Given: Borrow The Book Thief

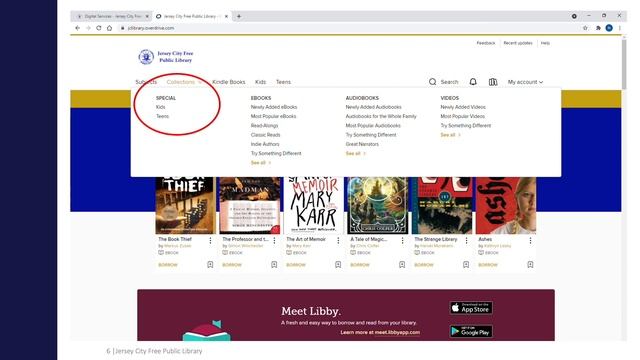Looking at the screenshot, I should 168,265.
